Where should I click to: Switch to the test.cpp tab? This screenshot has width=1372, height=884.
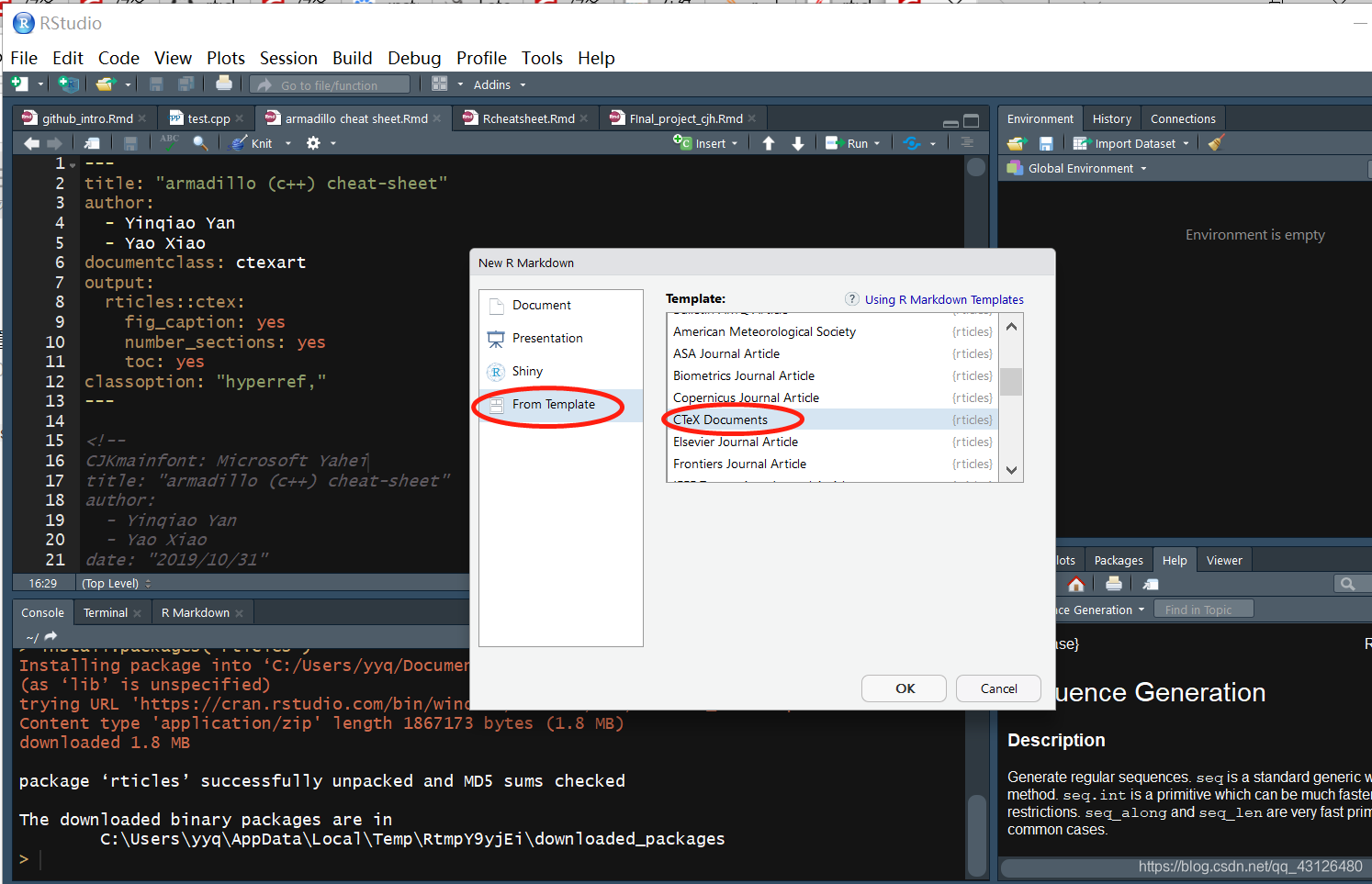click(208, 118)
